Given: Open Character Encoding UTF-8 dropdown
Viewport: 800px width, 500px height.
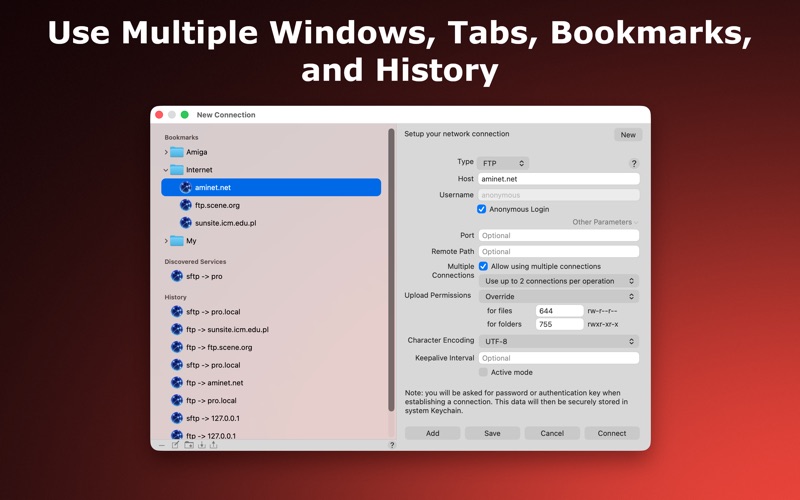Looking at the screenshot, I should tap(559, 341).
